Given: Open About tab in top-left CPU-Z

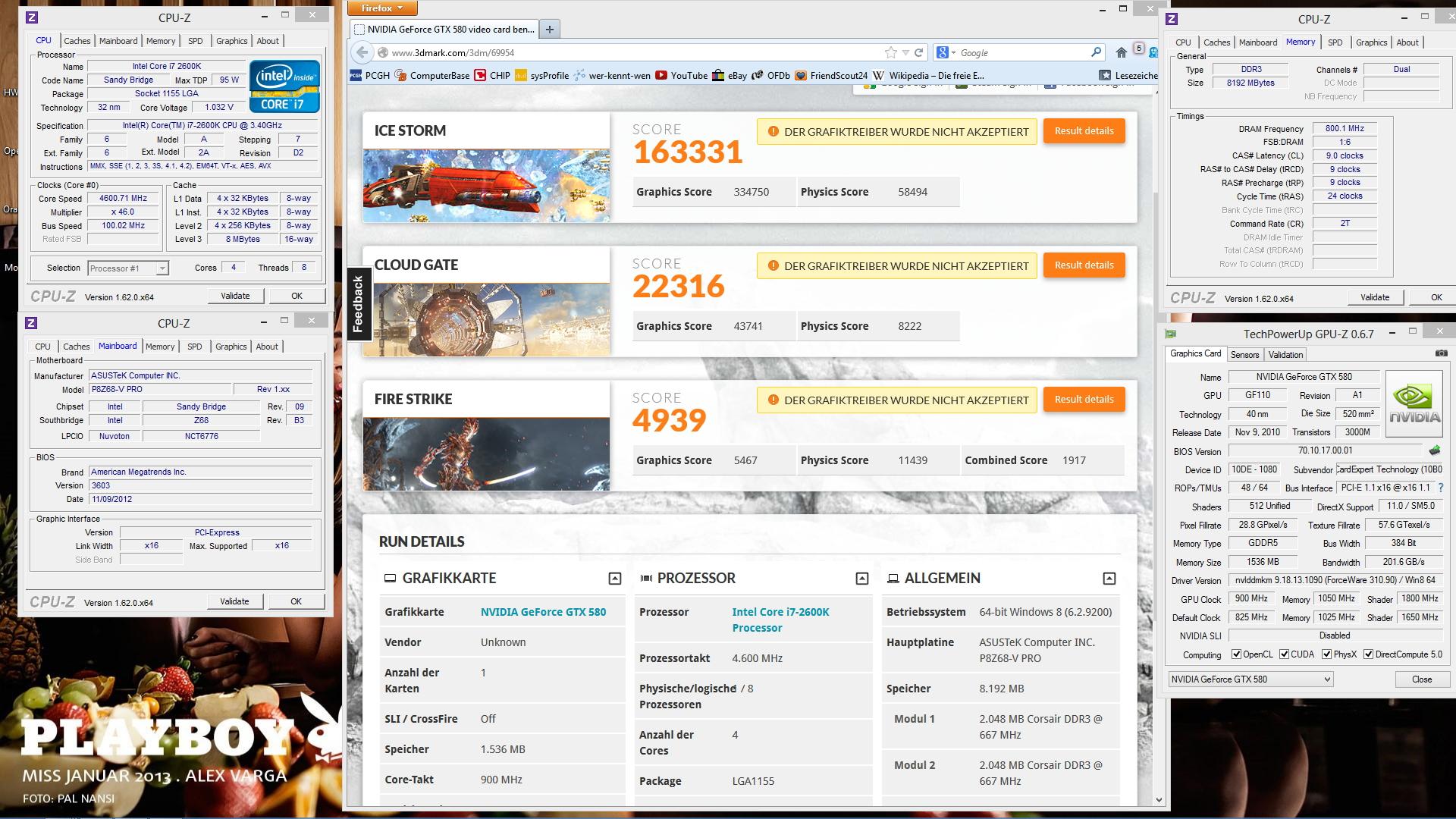Looking at the screenshot, I should click(268, 41).
